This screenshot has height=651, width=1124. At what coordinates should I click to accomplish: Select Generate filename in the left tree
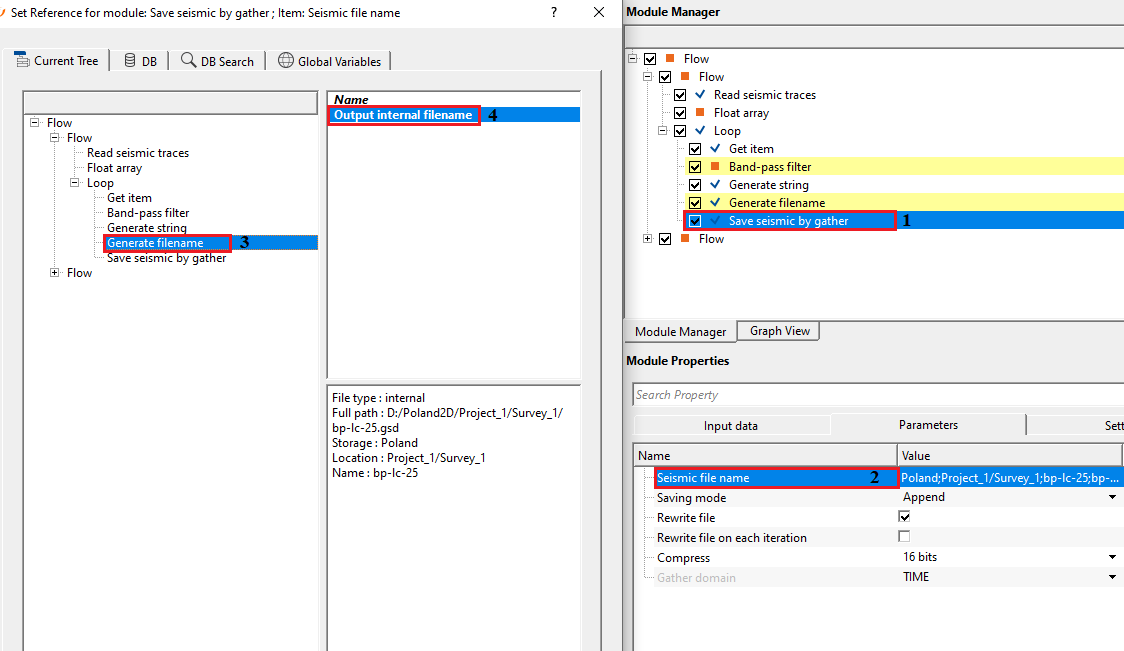pos(155,243)
